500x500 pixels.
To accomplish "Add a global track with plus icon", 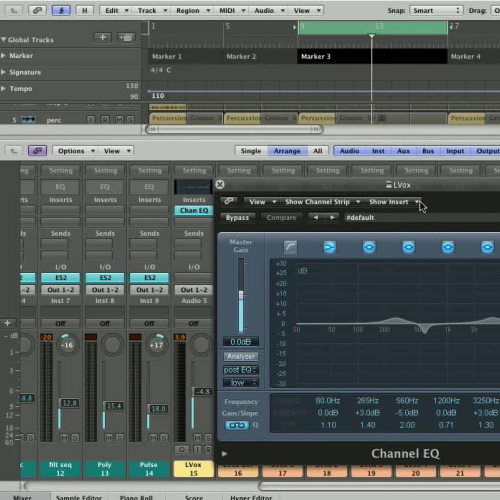I will pyautogui.click(x=103, y=37).
